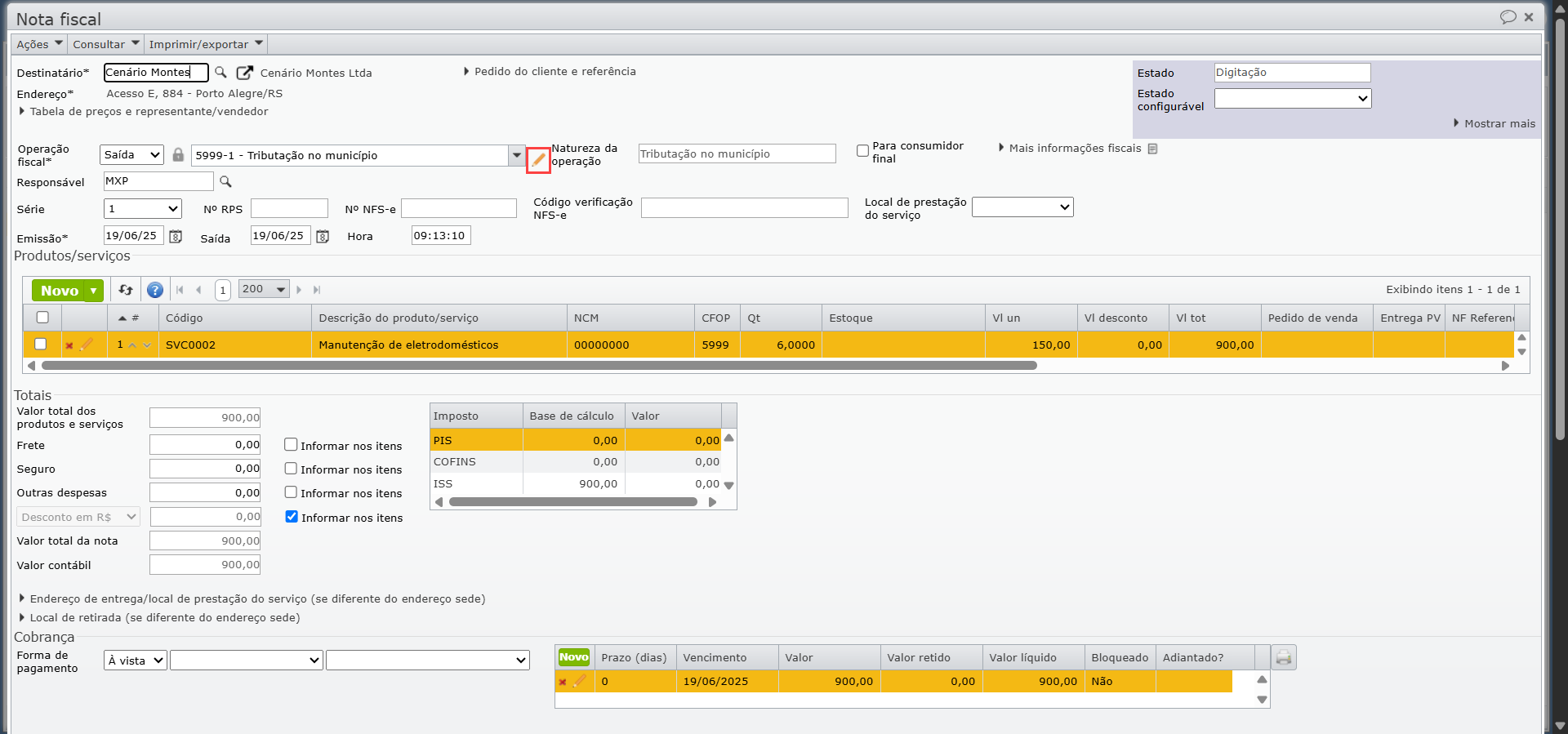Open the comment bubble icon in title bar
The height and width of the screenshot is (734, 1568).
pyautogui.click(x=1508, y=17)
